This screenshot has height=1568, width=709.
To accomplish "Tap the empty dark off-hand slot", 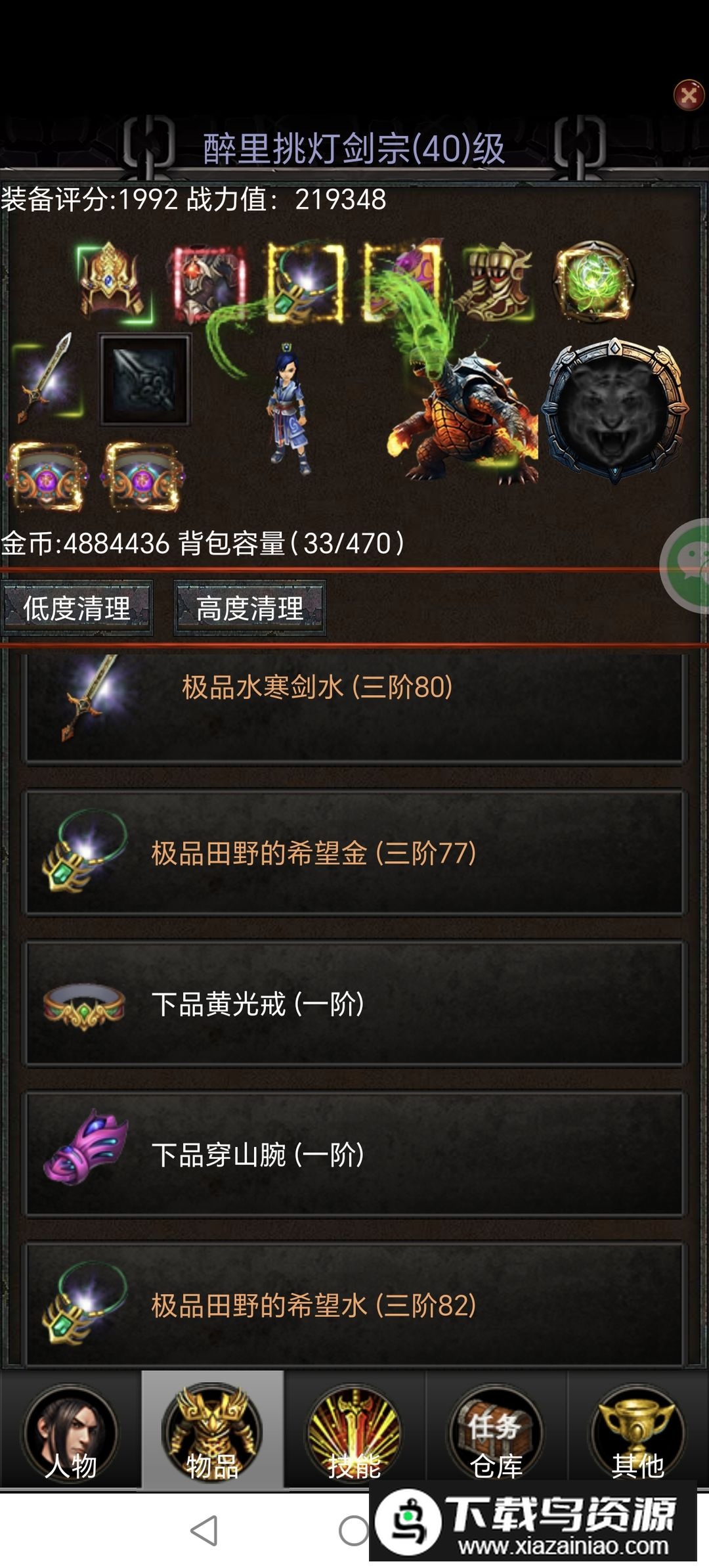I will (x=144, y=379).
